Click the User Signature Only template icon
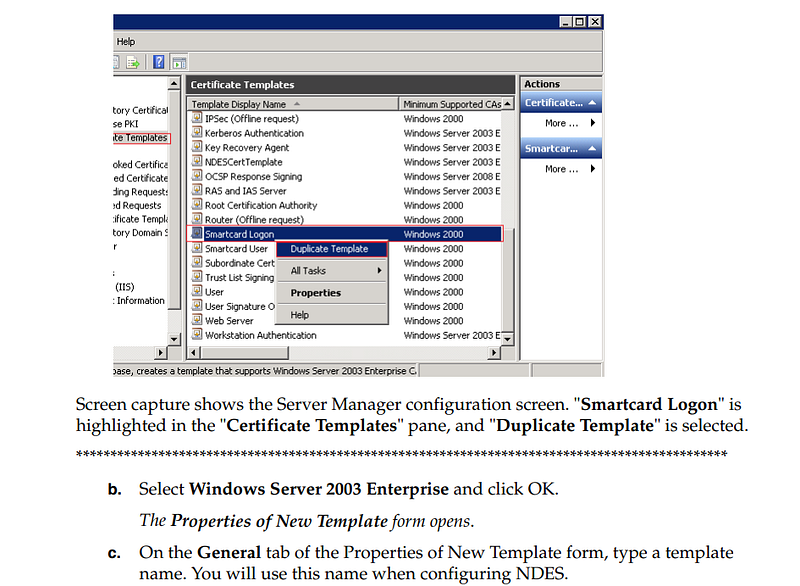This screenshot has width=800, height=586. (x=197, y=305)
